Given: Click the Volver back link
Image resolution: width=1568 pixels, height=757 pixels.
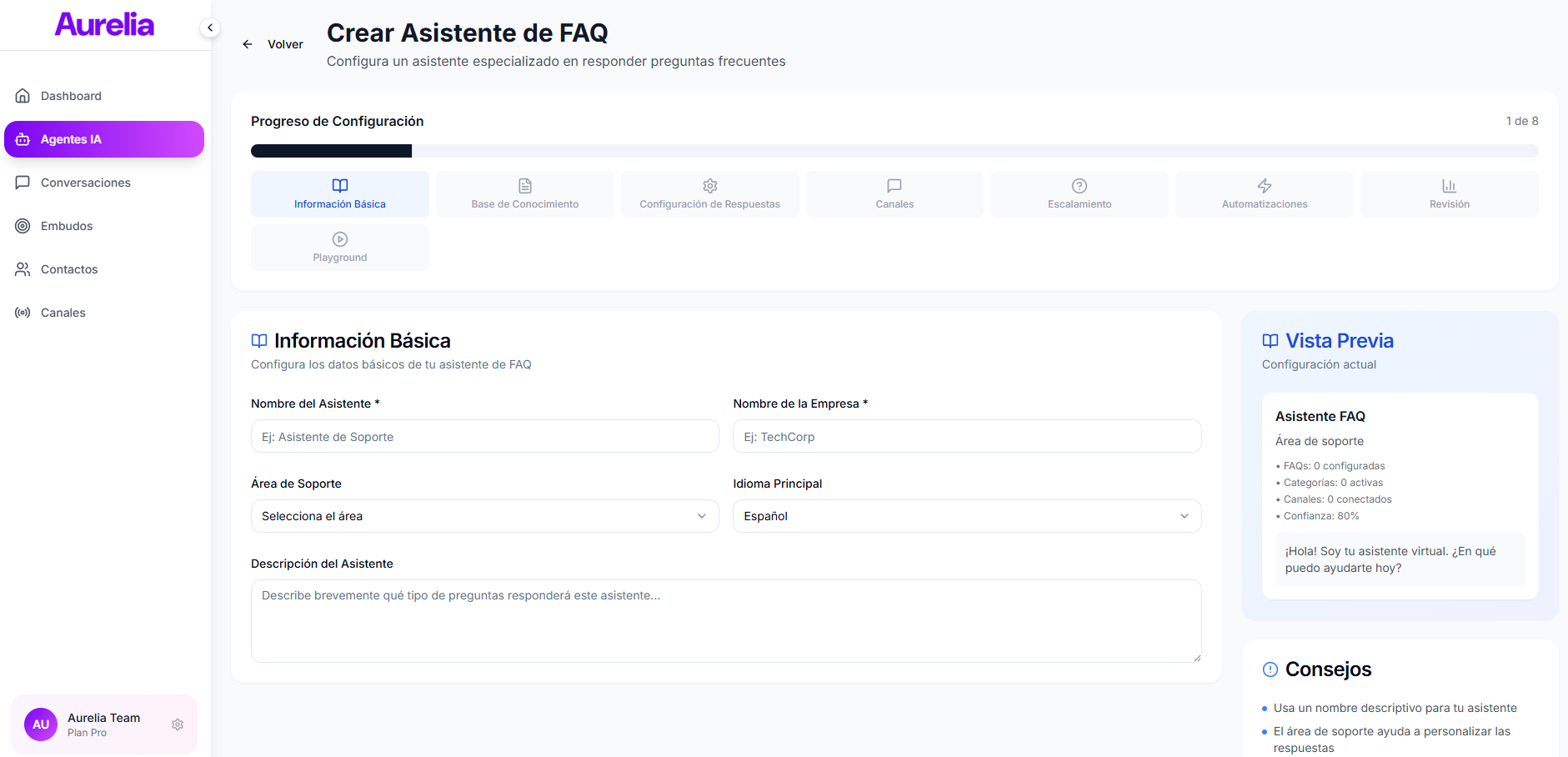Looking at the screenshot, I should tap(273, 44).
